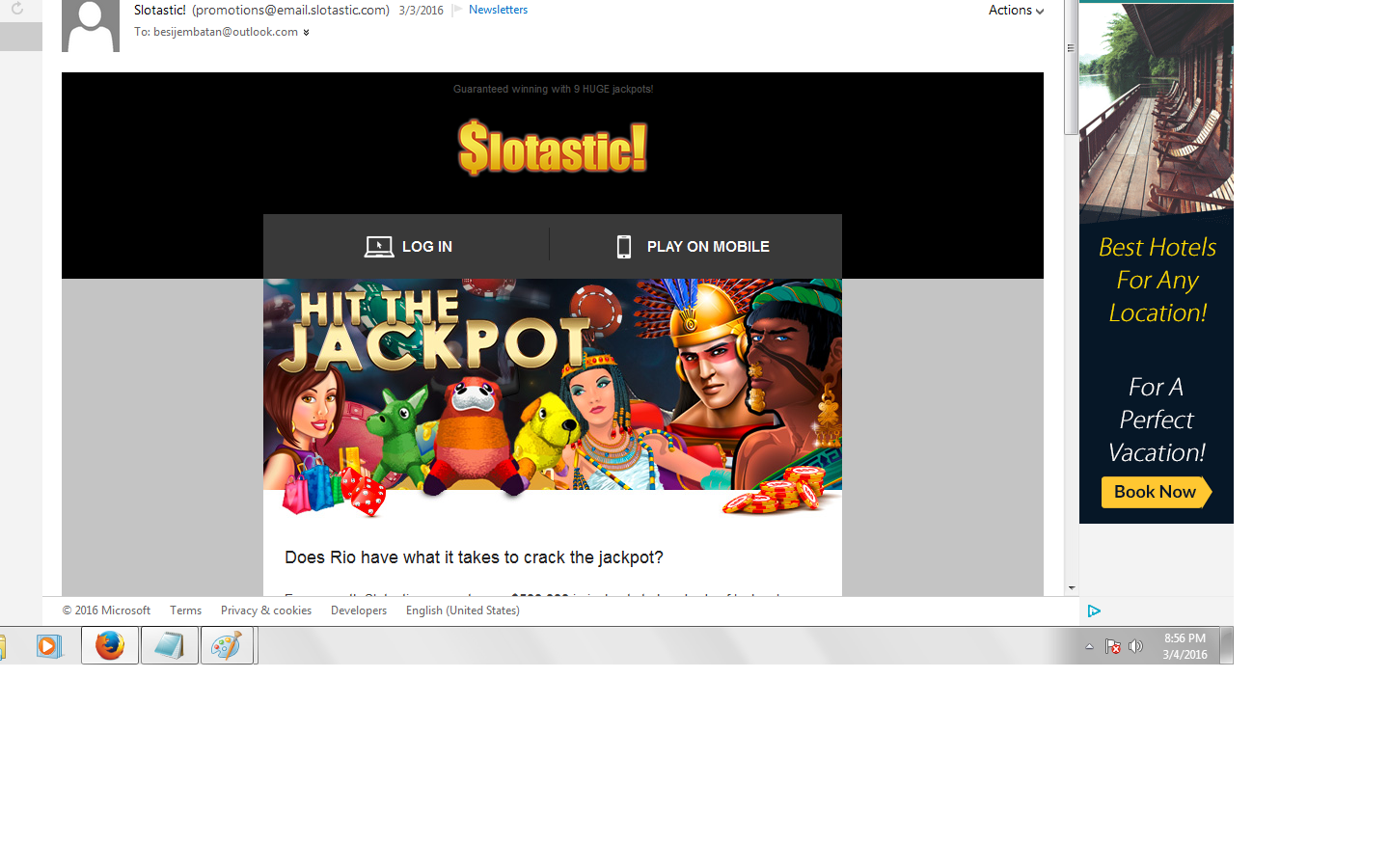Click sender address promotions@email.slotastic.com
1389x868 pixels.
pos(290,11)
